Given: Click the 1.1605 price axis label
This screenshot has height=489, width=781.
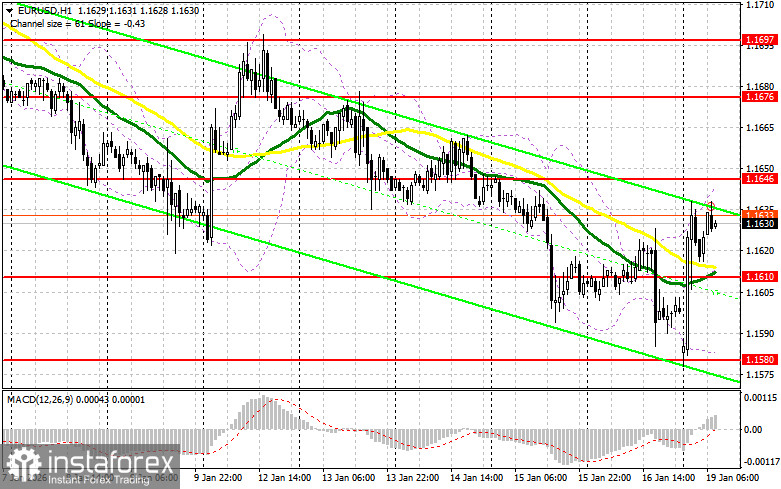Looking at the screenshot, I should pyautogui.click(x=760, y=292).
